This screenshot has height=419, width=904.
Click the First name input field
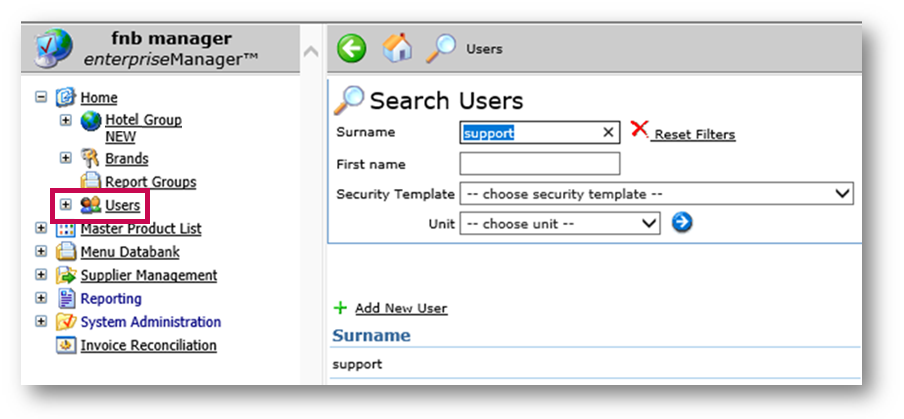[540, 164]
